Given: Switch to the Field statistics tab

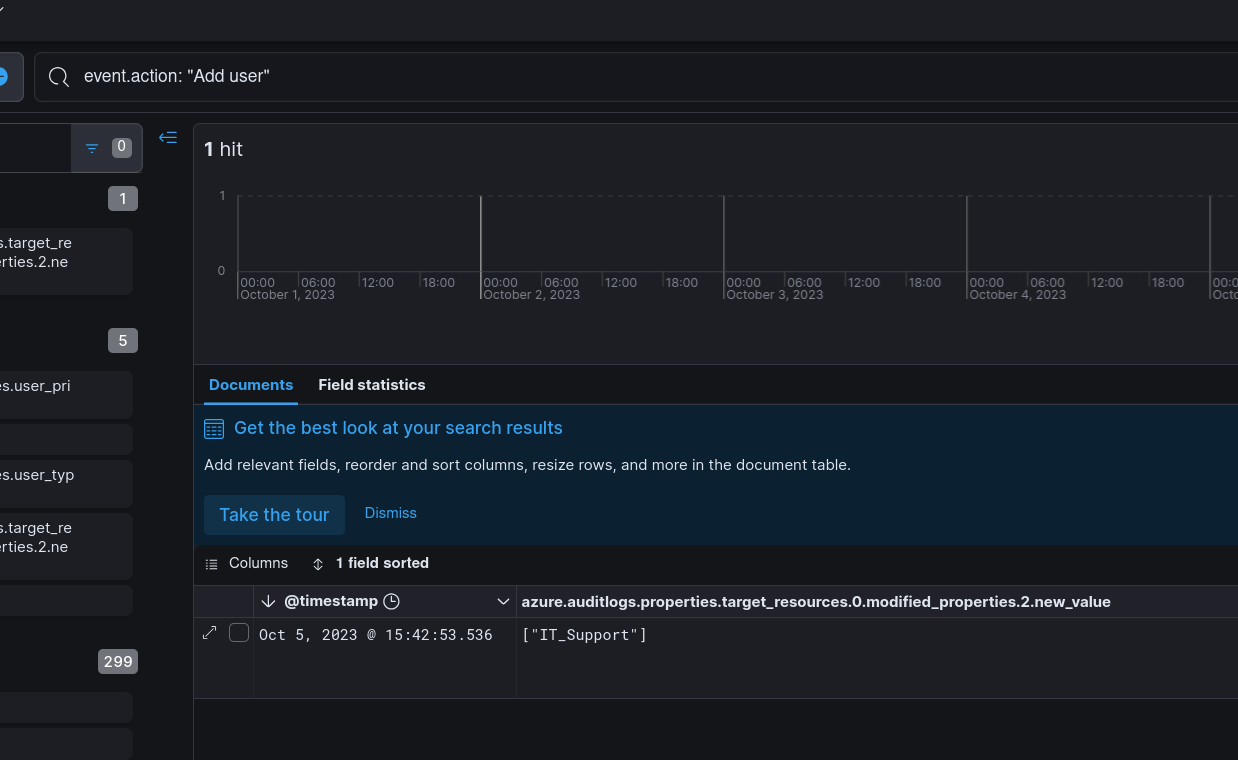Looking at the screenshot, I should click(371, 385).
